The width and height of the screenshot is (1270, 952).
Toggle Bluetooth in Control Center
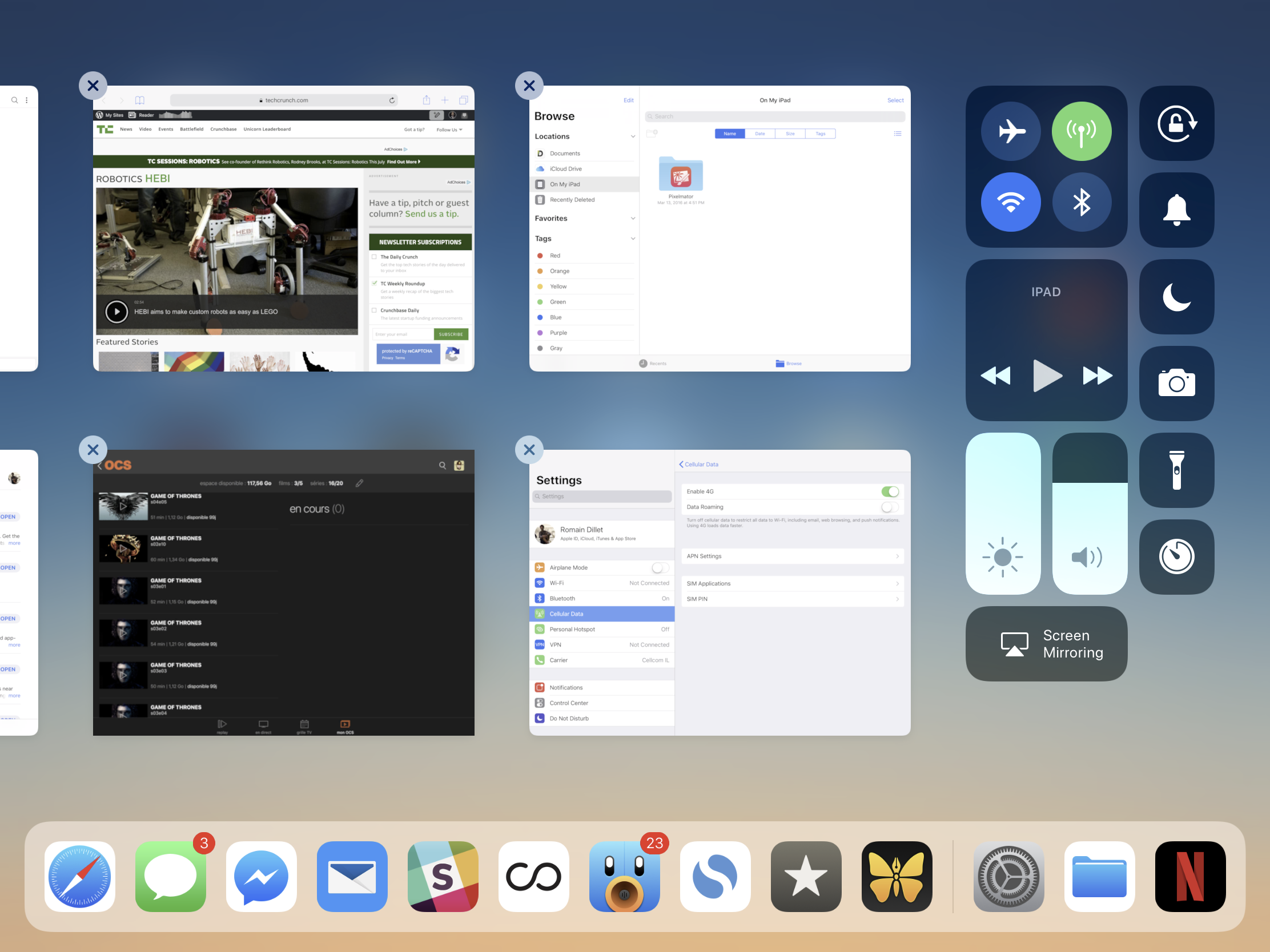click(1081, 202)
